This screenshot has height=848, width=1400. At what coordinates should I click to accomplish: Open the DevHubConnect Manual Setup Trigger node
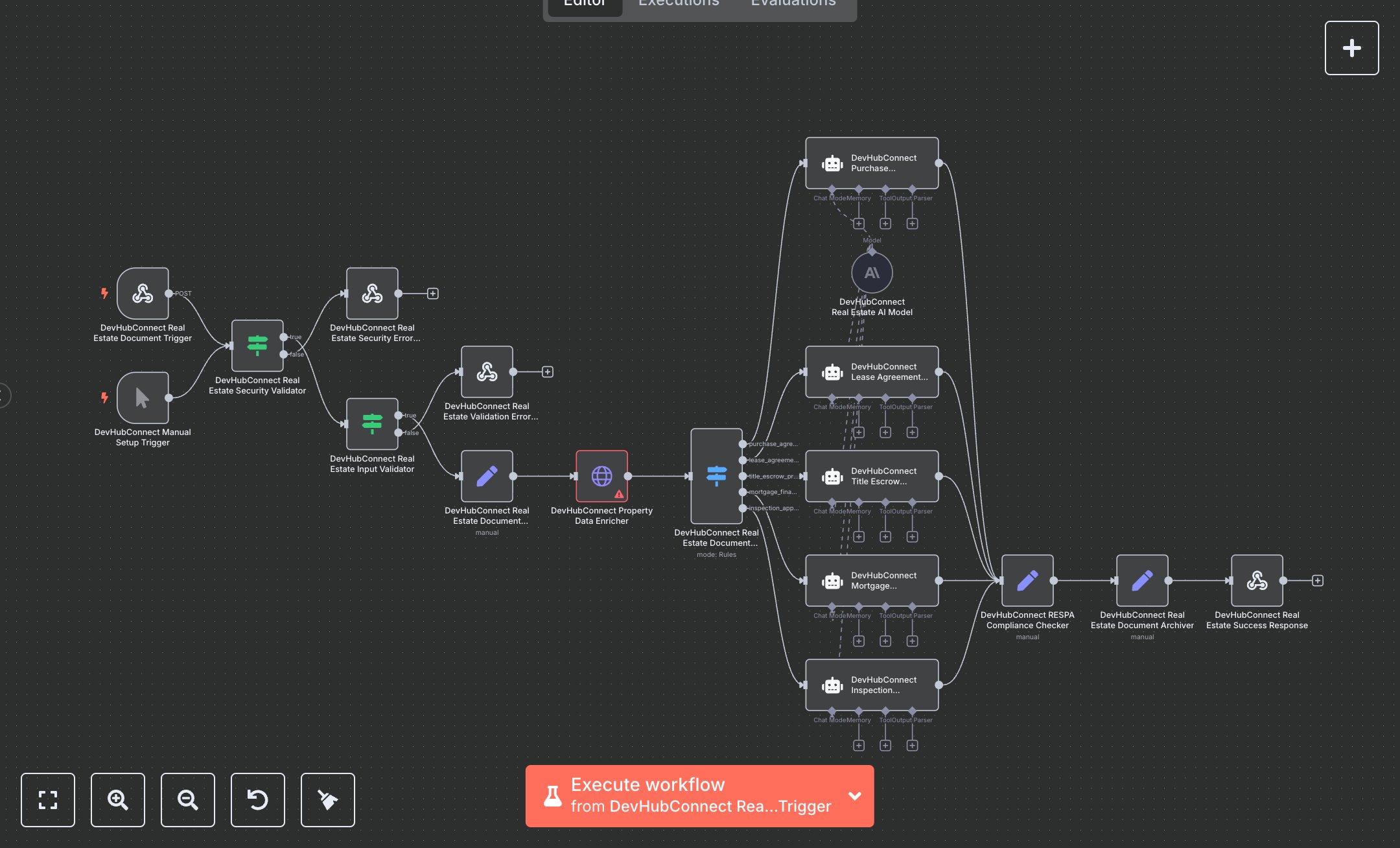143,398
